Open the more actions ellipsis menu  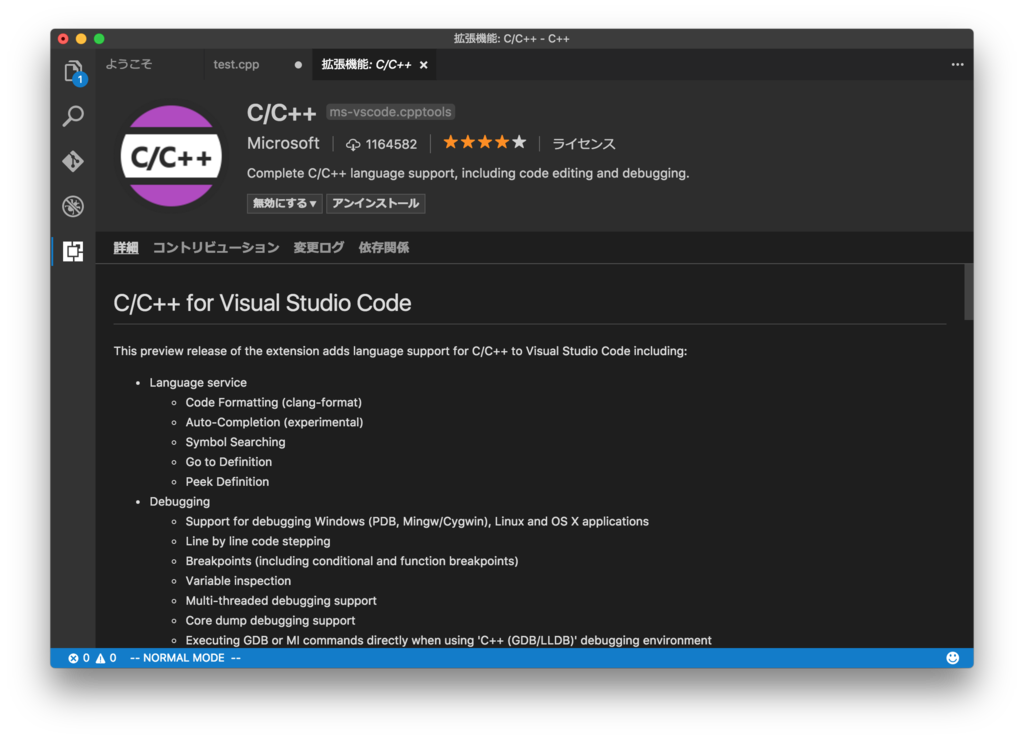tap(957, 65)
